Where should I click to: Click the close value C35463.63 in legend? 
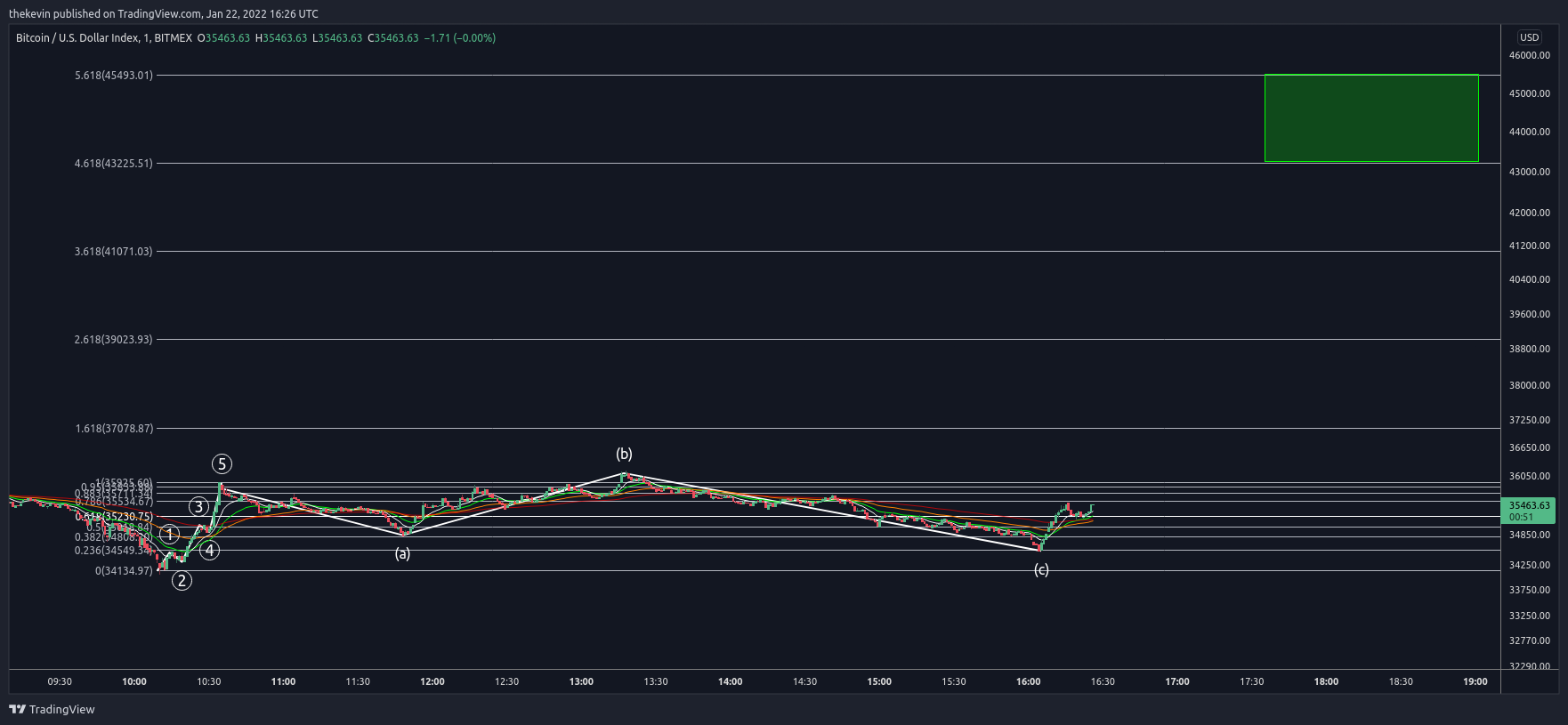coord(392,38)
